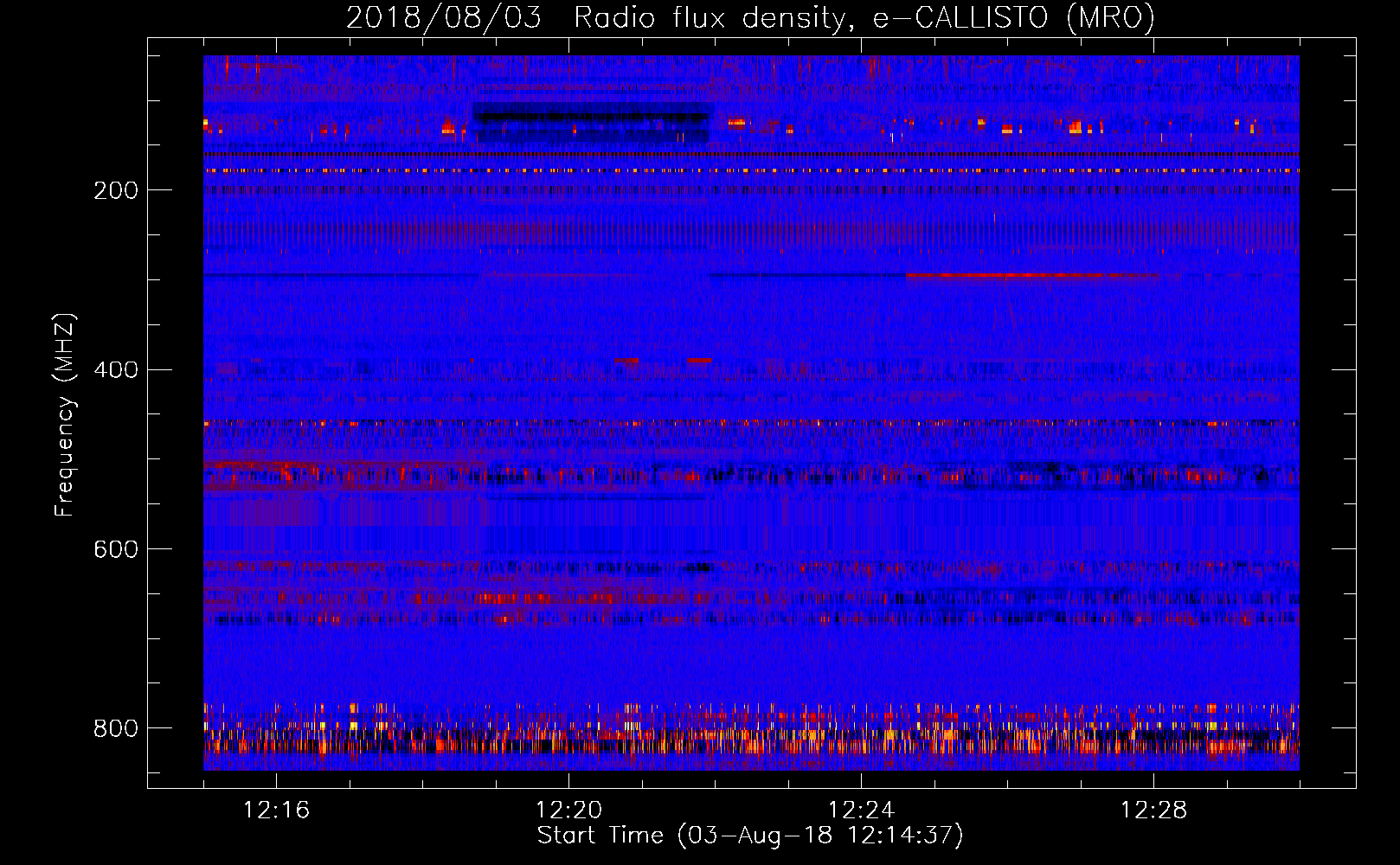Image resolution: width=1400 pixels, height=865 pixels.
Task: Click the 600 frequency tick label
Action: [x=116, y=550]
